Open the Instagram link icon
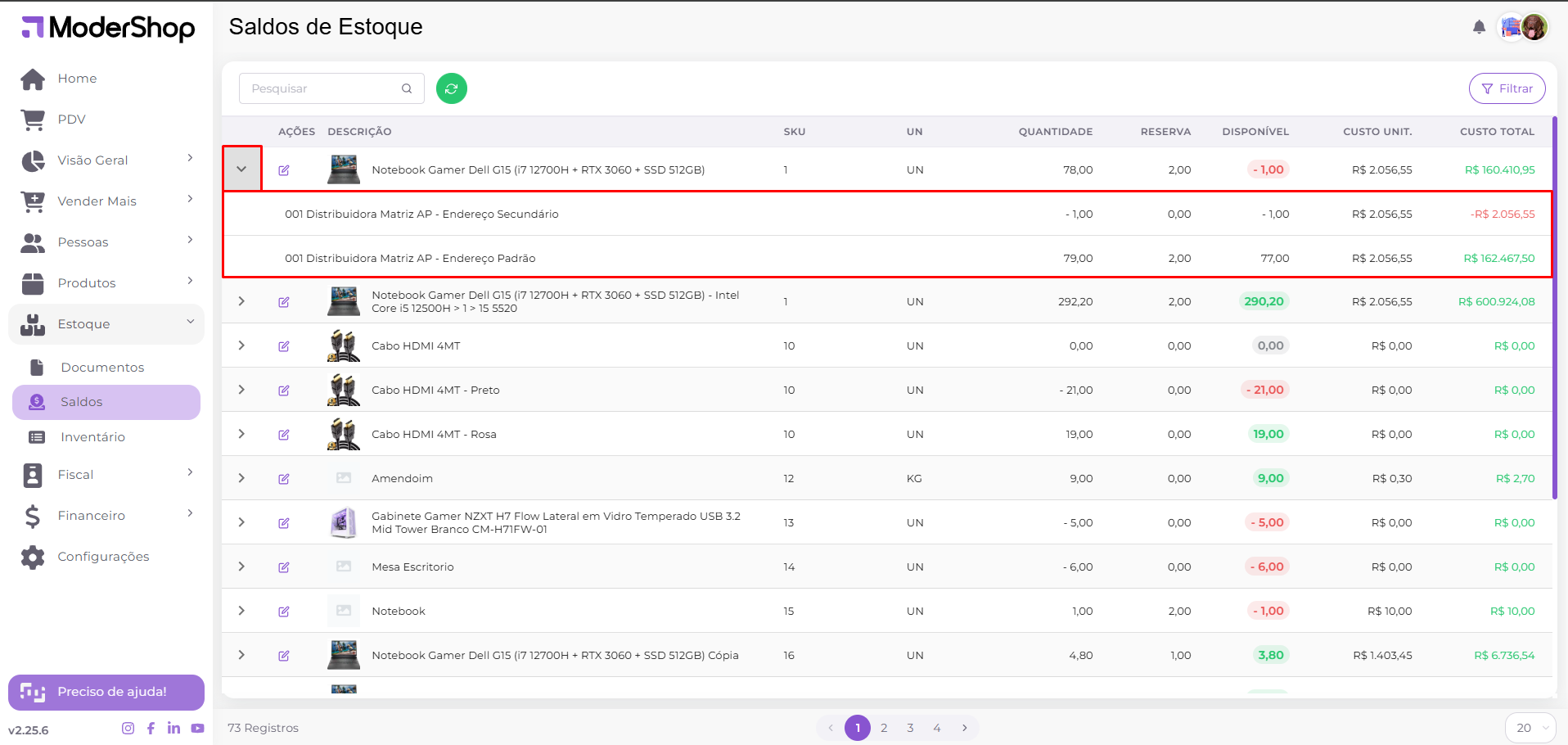Image resolution: width=1568 pixels, height=745 pixels. coord(128,728)
